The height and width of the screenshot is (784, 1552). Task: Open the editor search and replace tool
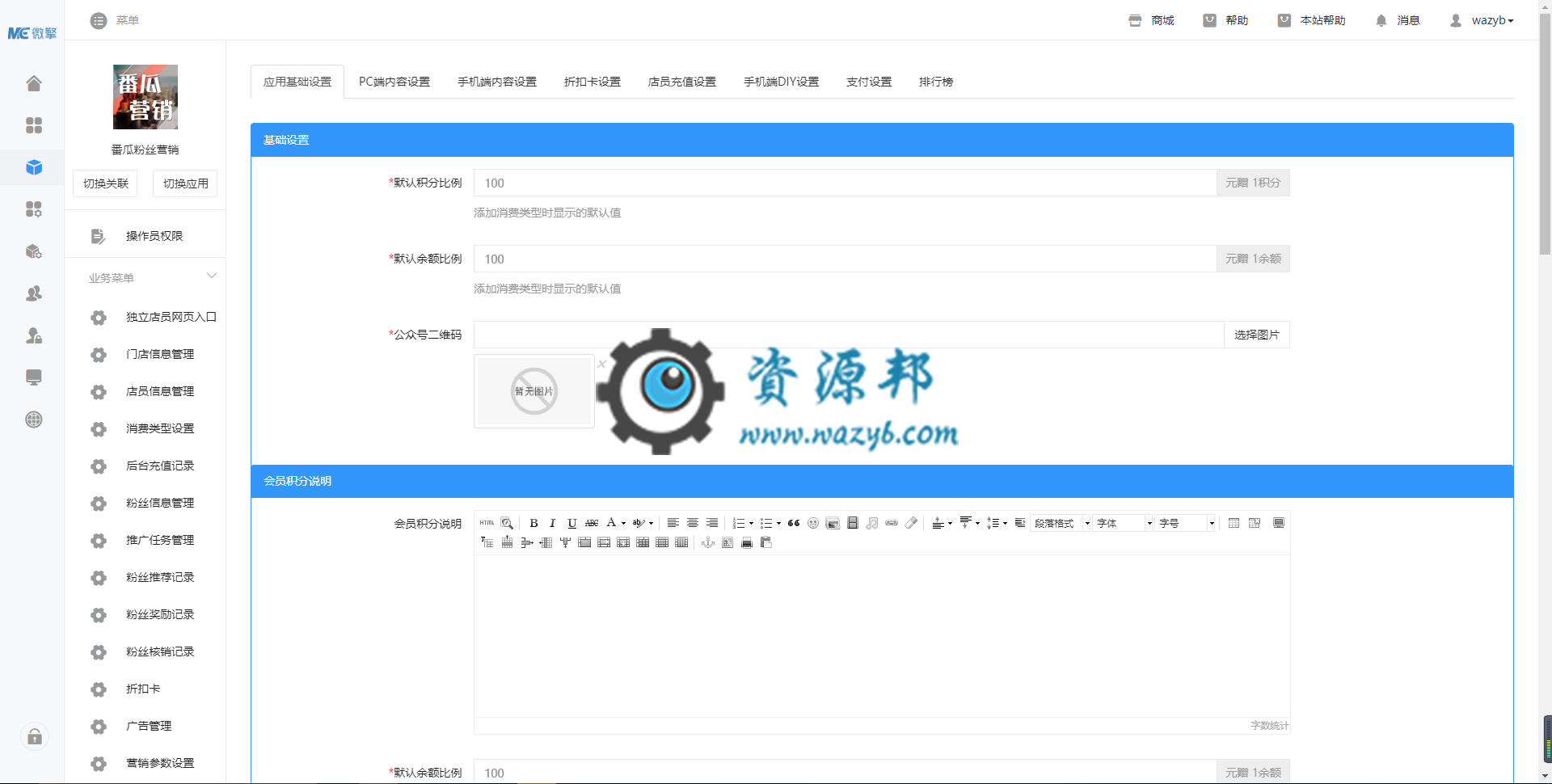(x=507, y=523)
